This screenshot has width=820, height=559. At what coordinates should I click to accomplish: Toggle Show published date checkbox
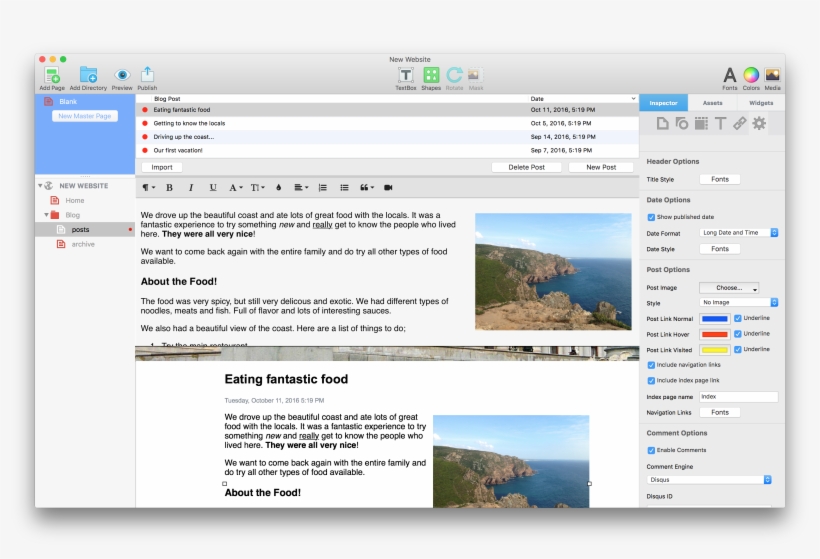651,217
